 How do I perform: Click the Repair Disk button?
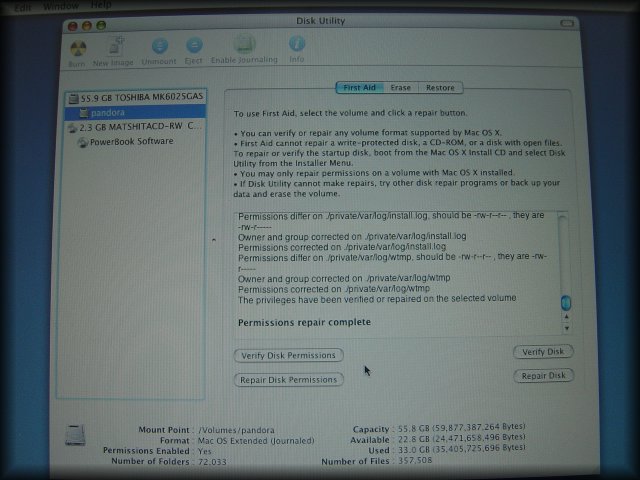[x=543, y=376]
